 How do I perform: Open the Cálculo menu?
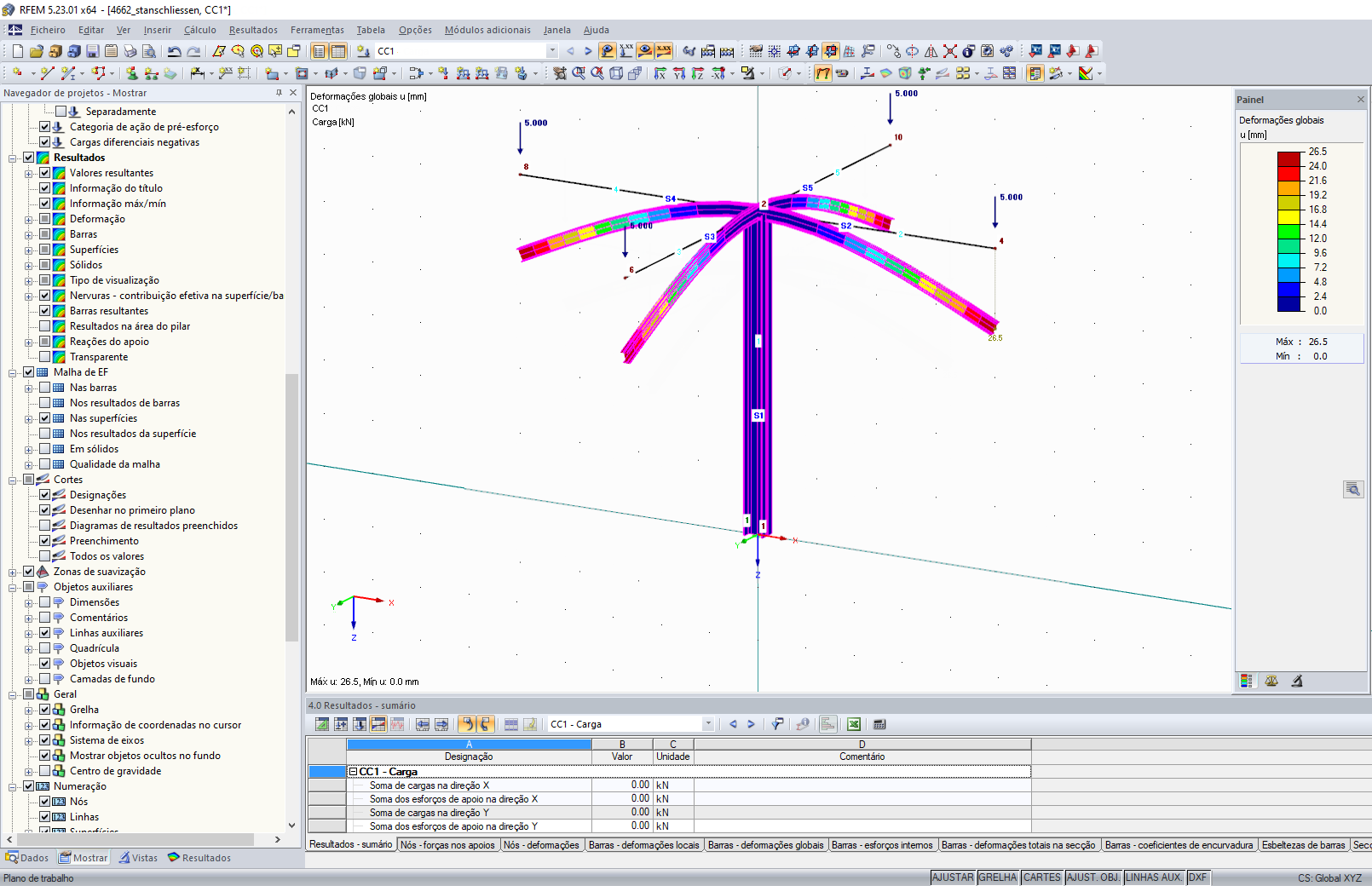point(200,30)
